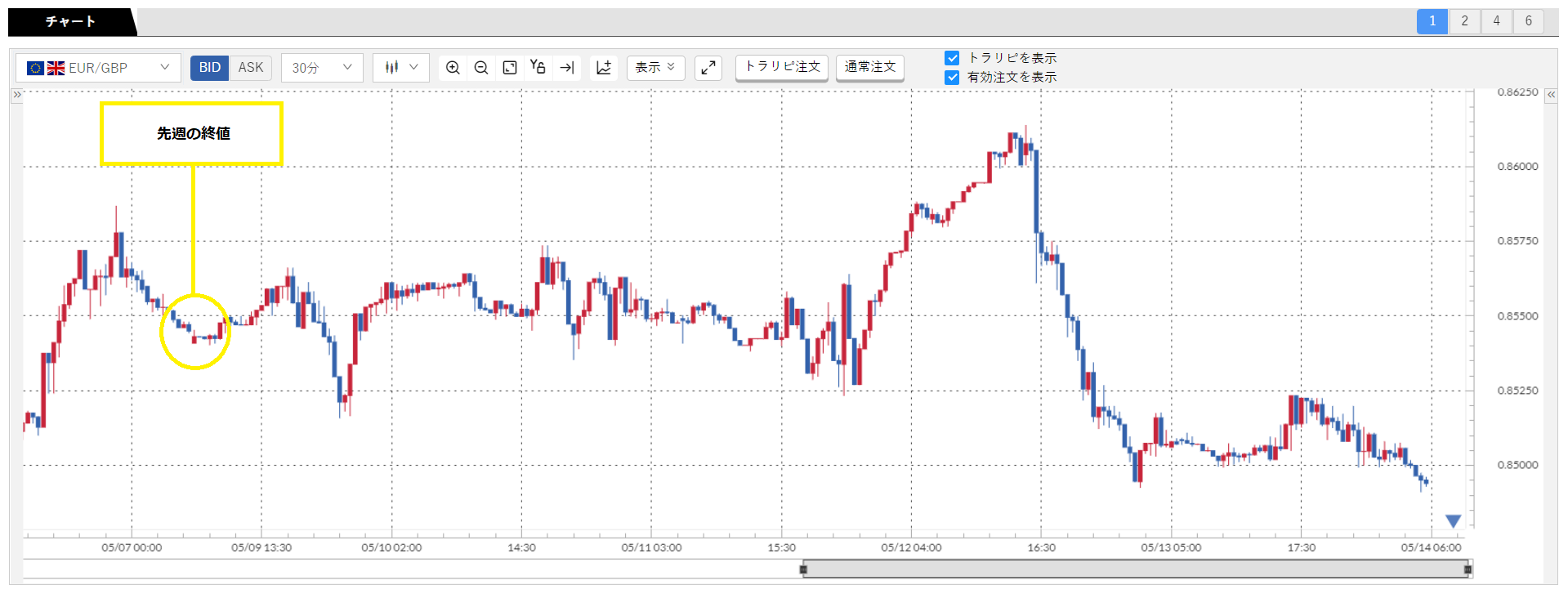Toggle トラリピを表示 checkbox
The image size is (1568, 594).
coord(952,58)
